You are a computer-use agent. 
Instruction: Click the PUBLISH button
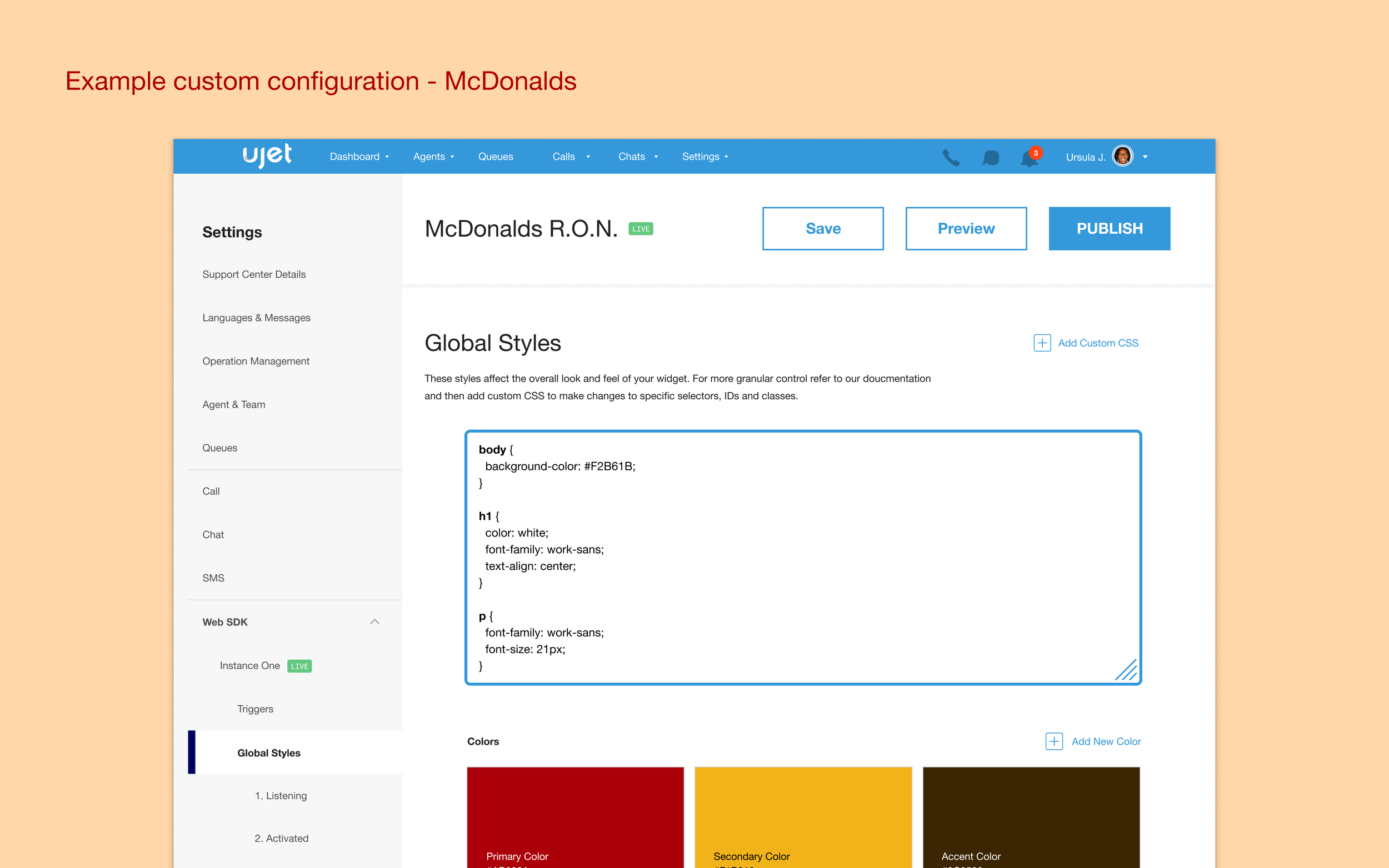click(x=1110, y=228)
